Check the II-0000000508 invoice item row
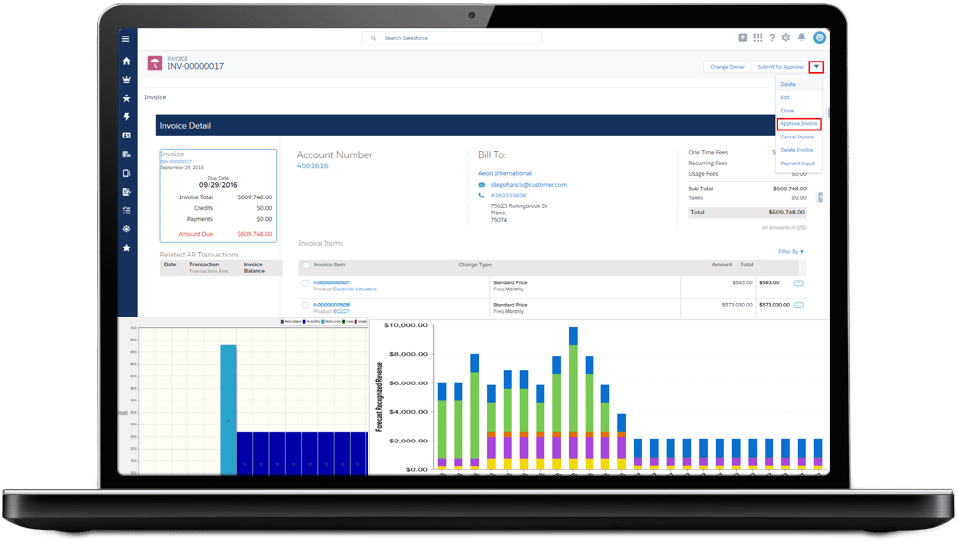Screen dimensions: 958x541 (305, 305)
